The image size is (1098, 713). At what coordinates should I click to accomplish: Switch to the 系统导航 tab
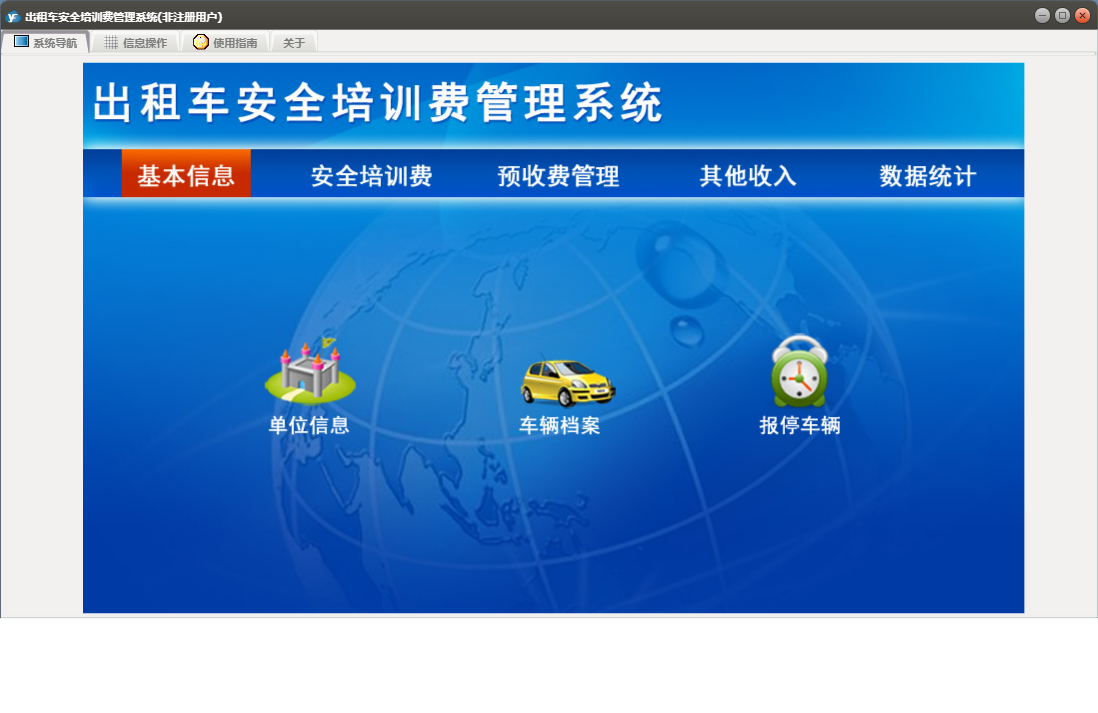click(x=46, y=42)
